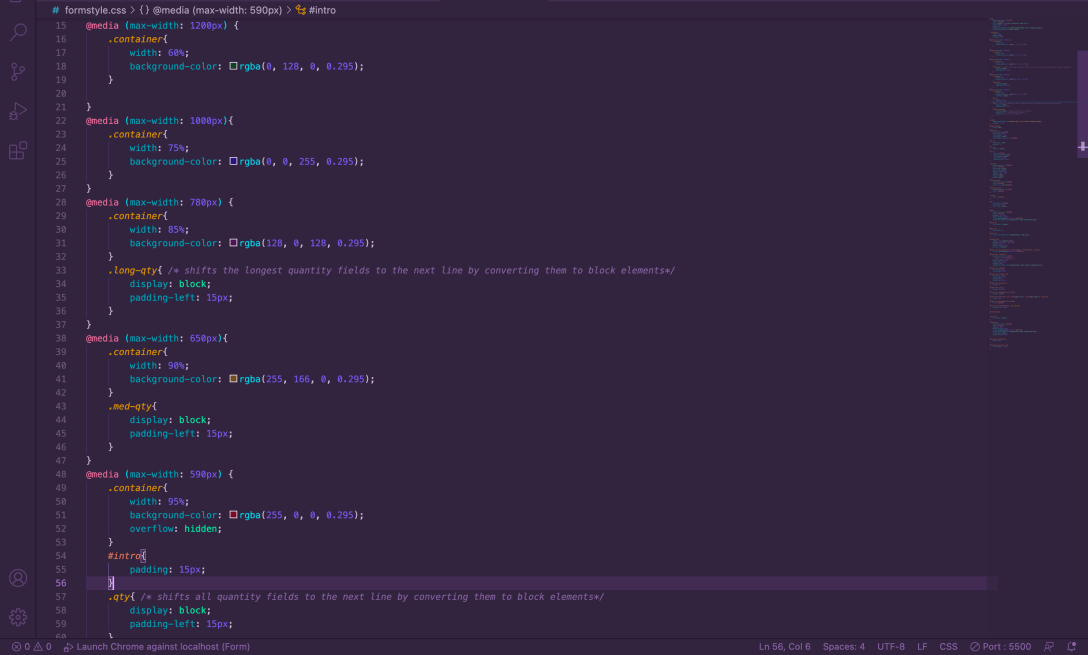Open the Extensions view
The image size is (1088, 655).
click(18, 151)
